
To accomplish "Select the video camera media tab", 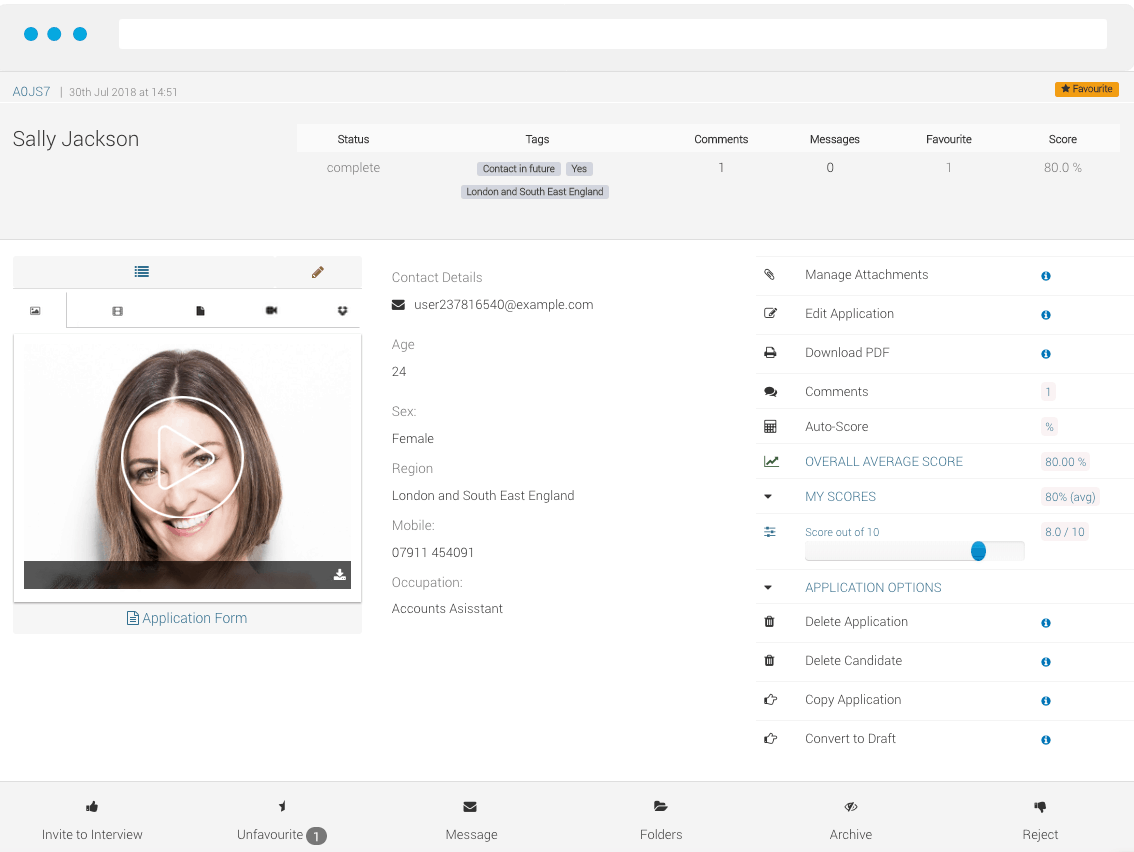I will [x=271, y=311].
